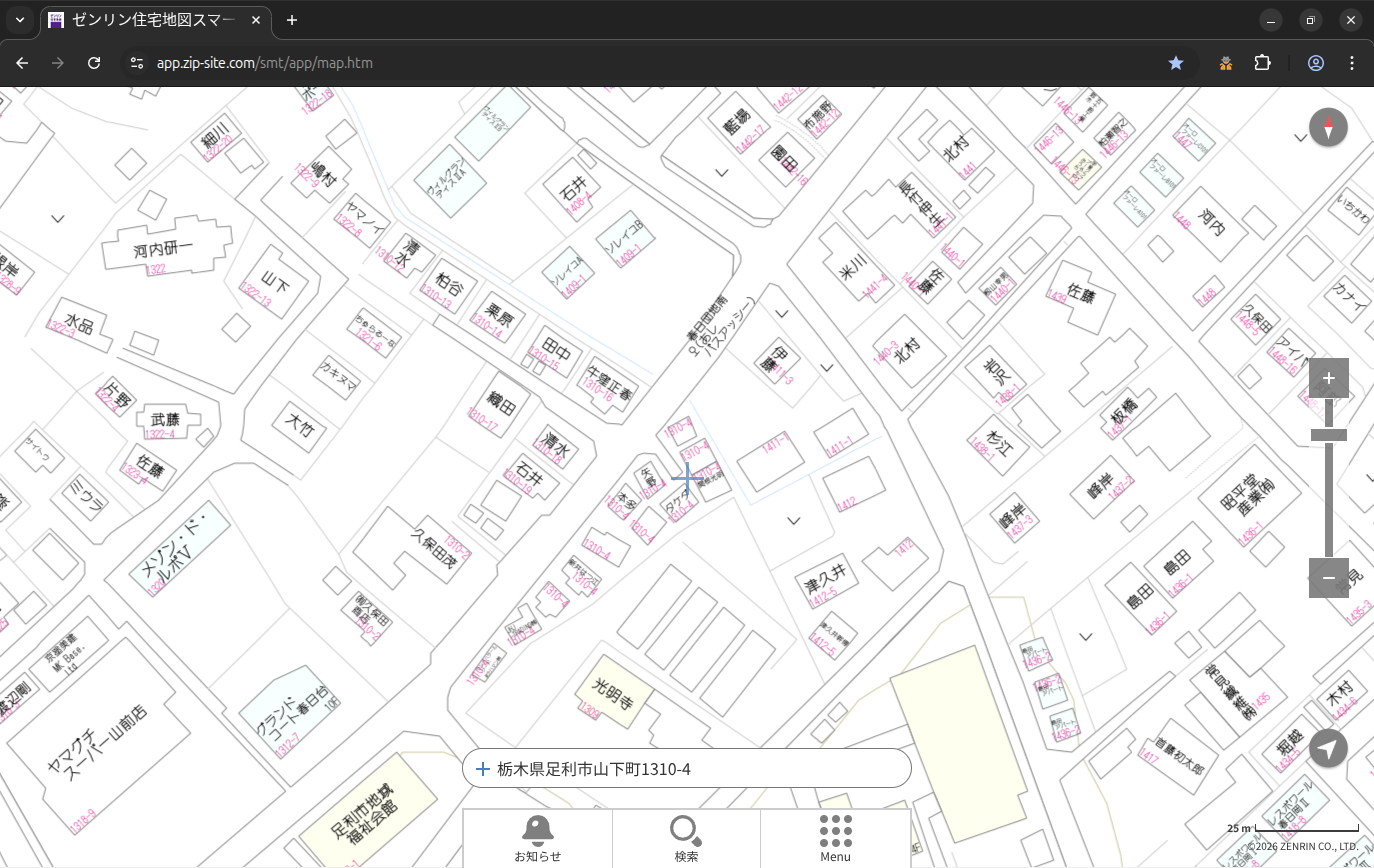Open notifications via お知らせ bell
This screenshot has width=1374, height=868.
click(537, 838)
